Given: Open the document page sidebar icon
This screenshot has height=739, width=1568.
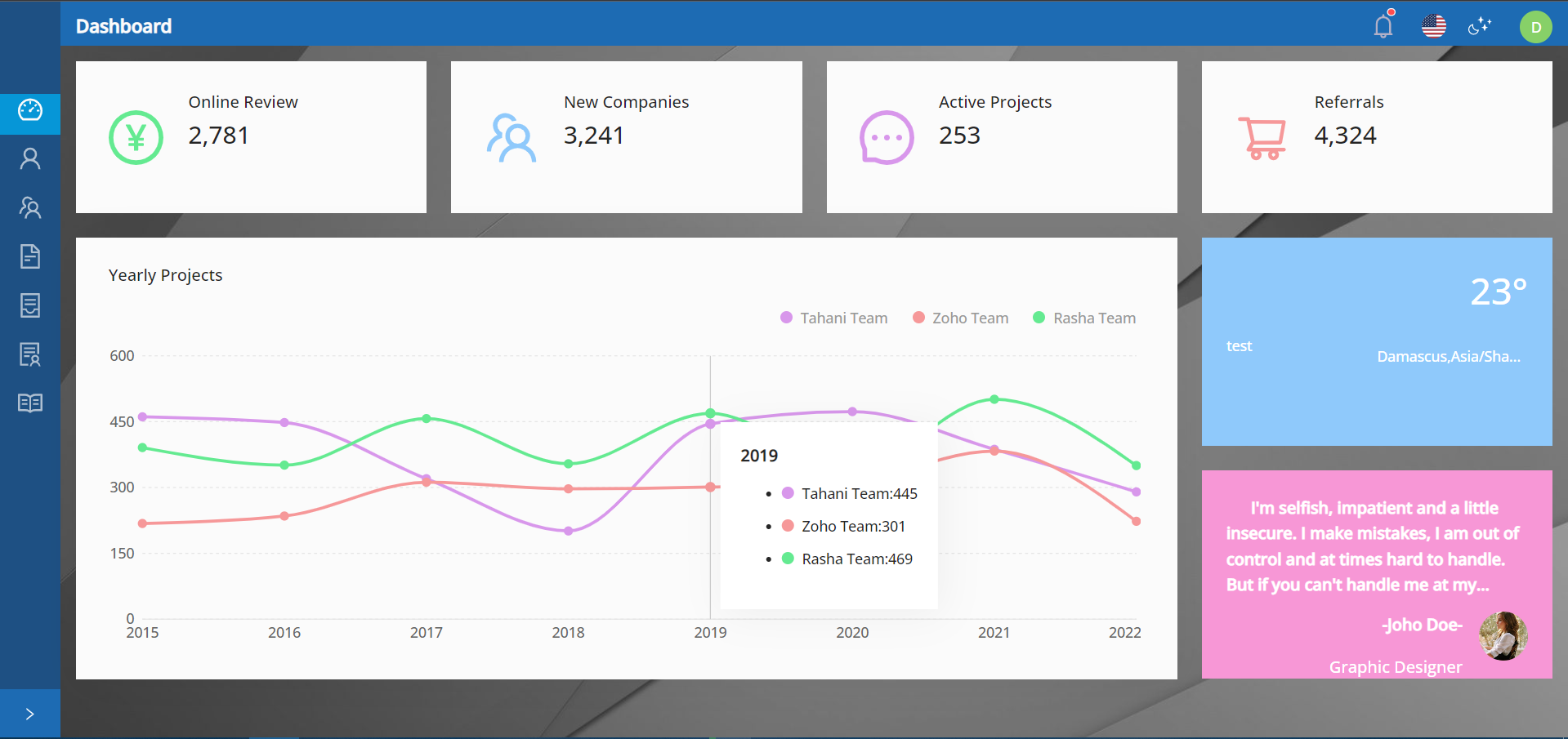Looking at the screenshot, I should (30, 256).
